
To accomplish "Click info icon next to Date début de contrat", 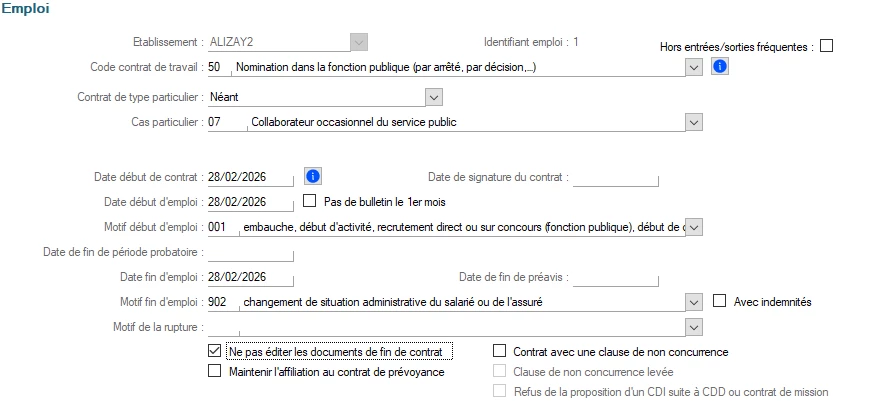I will pyautogui.click(x=312, y=177).
